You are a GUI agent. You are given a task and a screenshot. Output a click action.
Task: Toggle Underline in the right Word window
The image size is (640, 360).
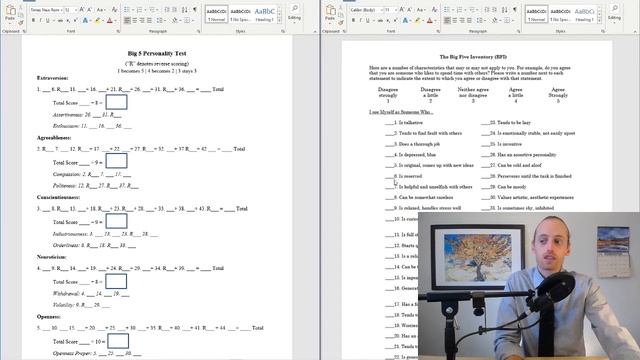pyautogui.click(x=368, y=20)
